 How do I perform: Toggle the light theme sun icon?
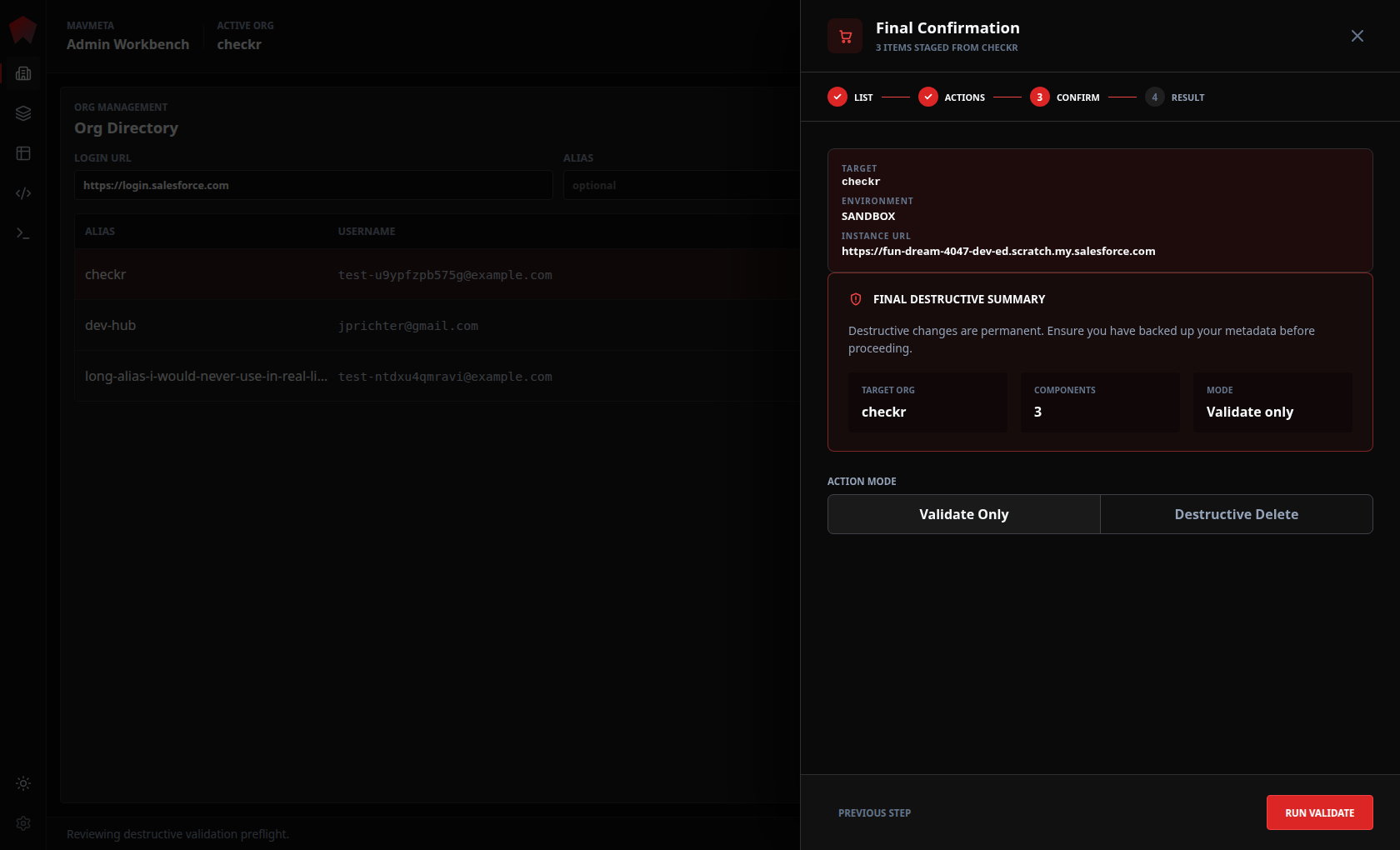(23, 783)
